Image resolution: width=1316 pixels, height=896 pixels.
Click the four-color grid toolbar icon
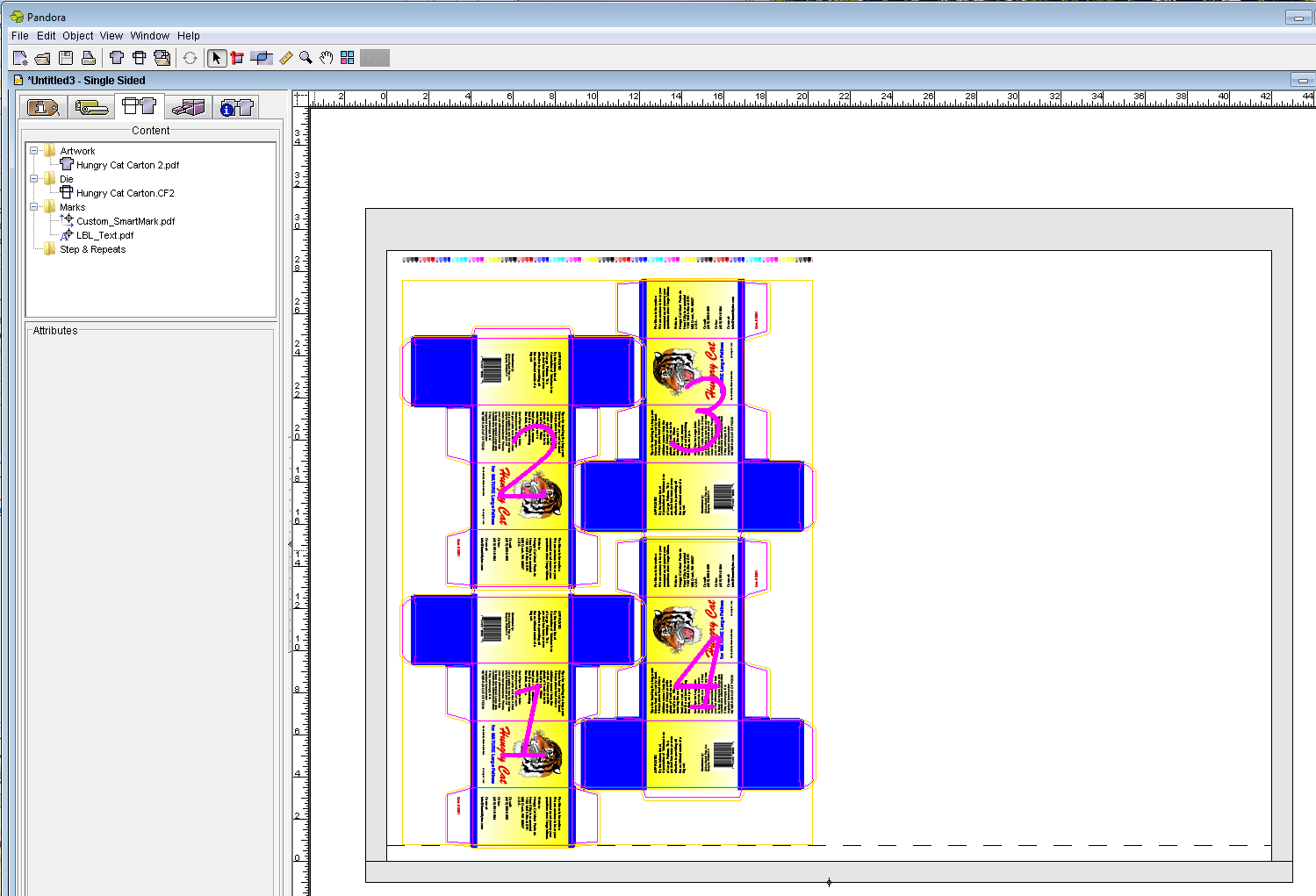[x=348, y=58]
